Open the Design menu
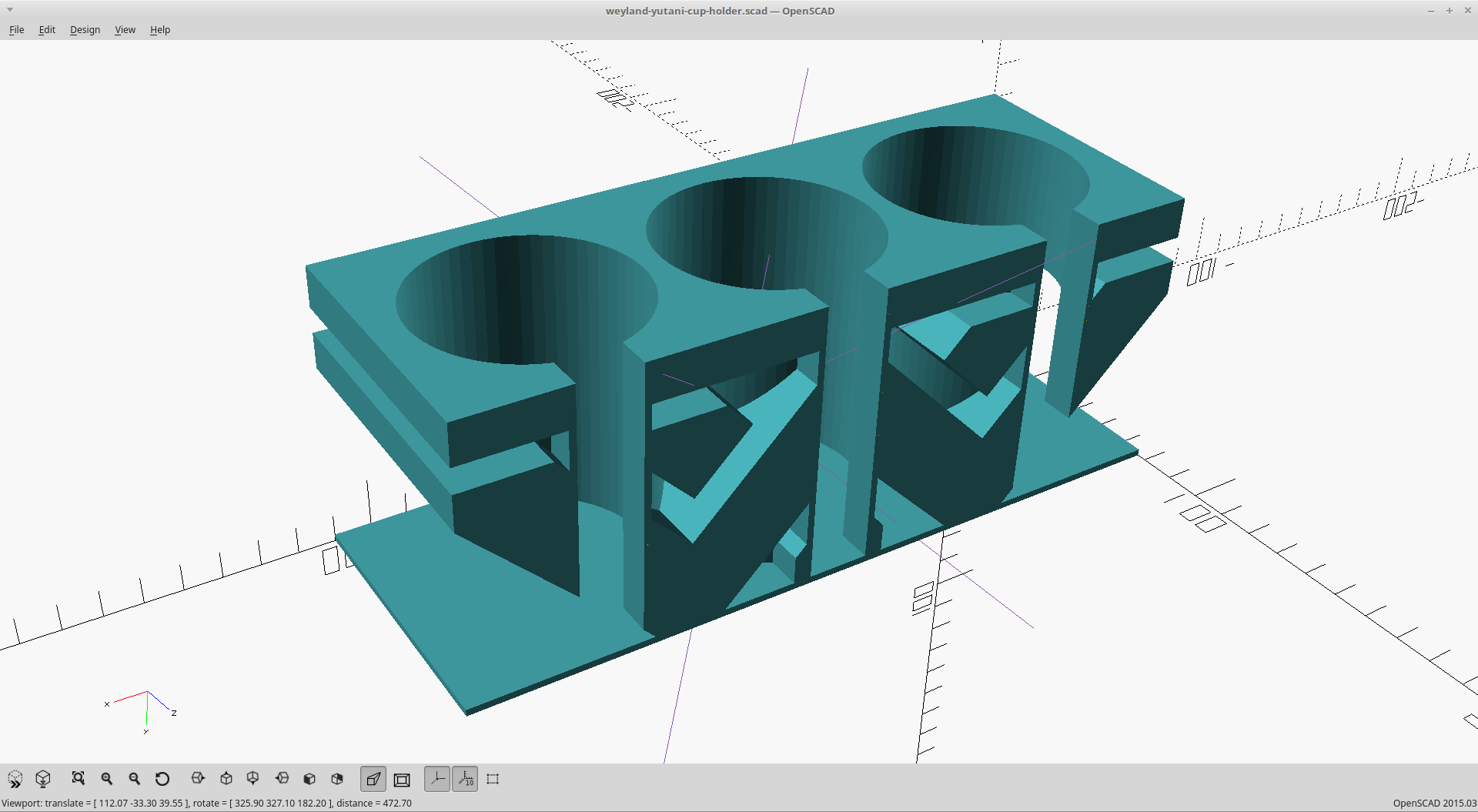 [85, 29]
